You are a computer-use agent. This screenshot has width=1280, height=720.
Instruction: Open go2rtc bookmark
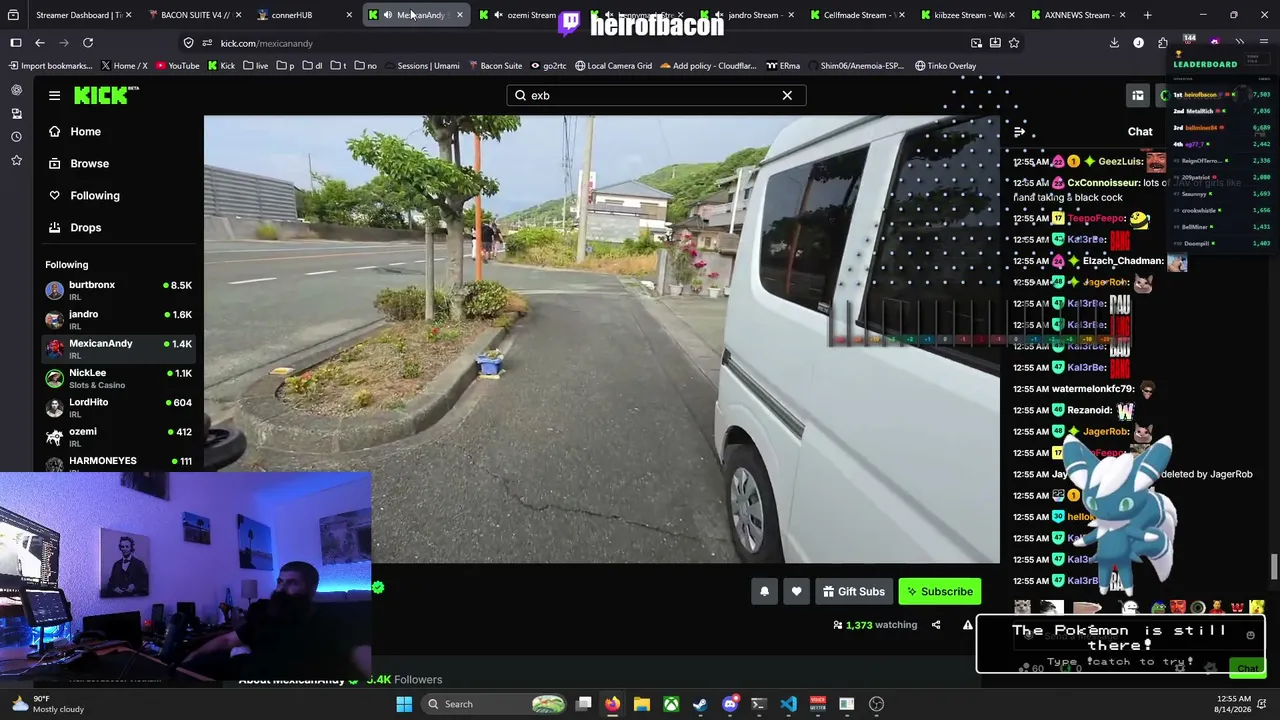tap(548, 66)
